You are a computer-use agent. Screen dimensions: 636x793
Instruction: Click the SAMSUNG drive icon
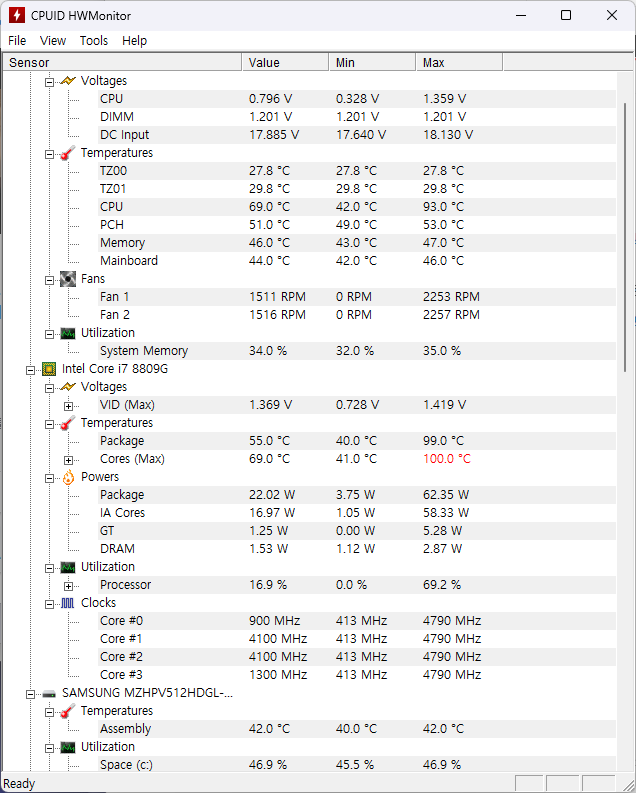[49, 693]
